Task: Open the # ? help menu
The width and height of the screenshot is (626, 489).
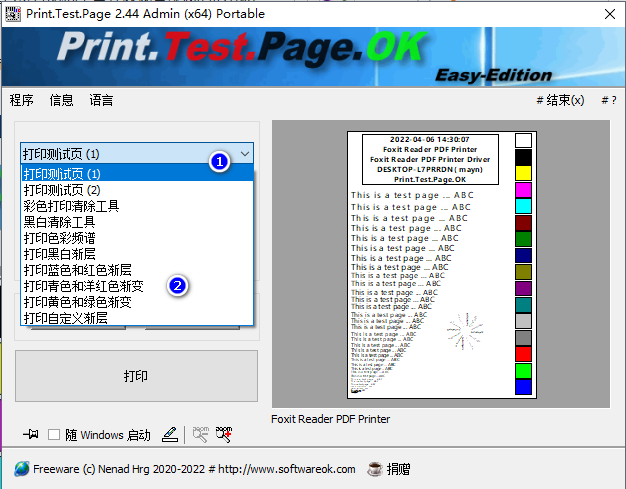Action: click(609, 100)
